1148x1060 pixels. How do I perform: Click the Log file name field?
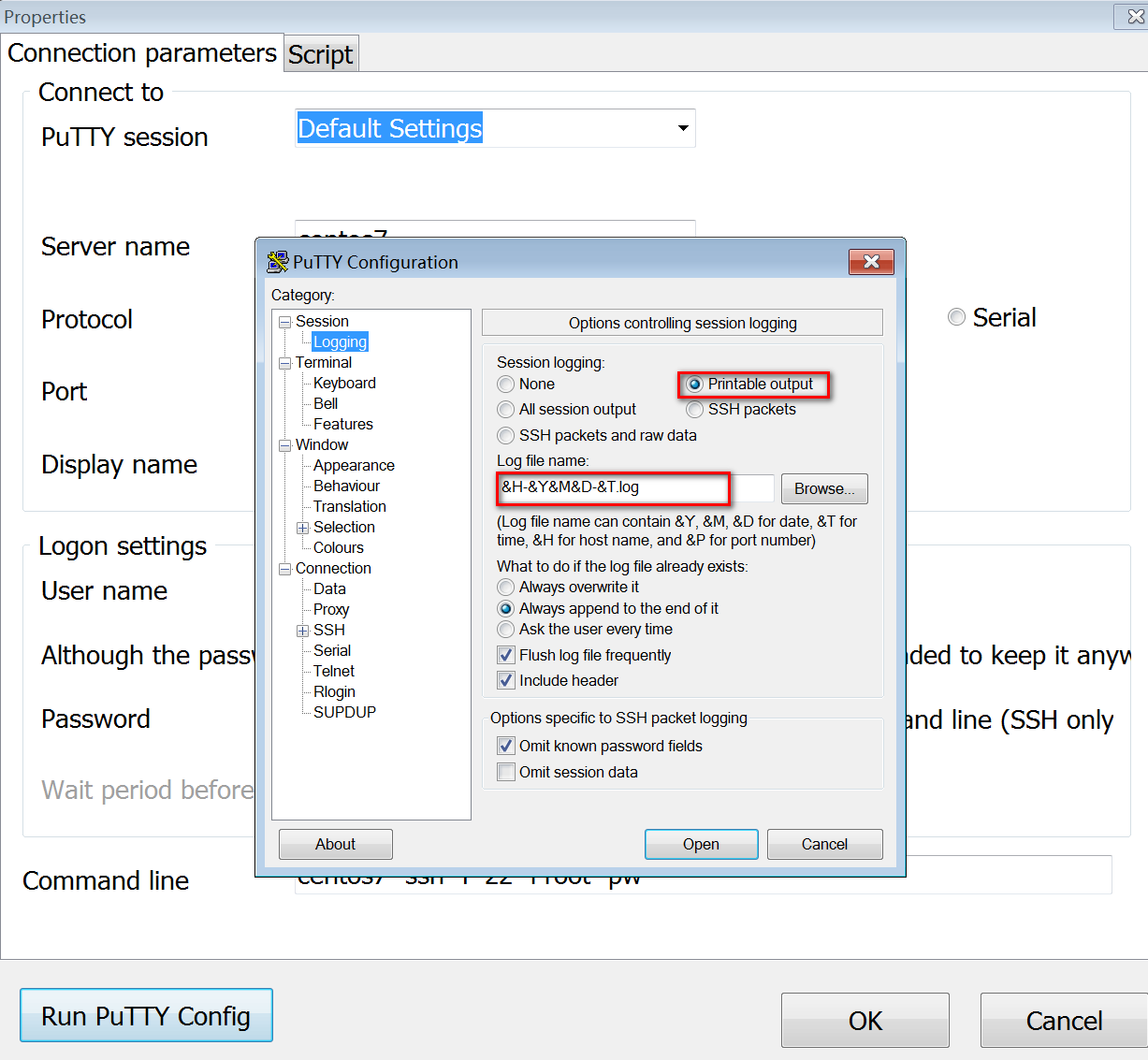point(636,487)
